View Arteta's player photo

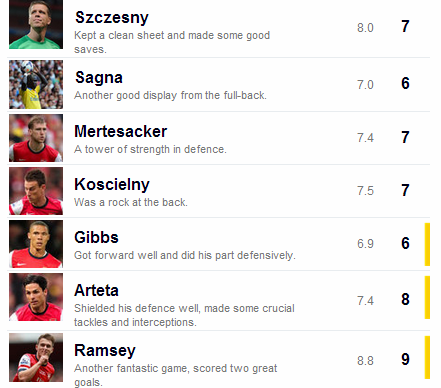(x=36, y=297)
